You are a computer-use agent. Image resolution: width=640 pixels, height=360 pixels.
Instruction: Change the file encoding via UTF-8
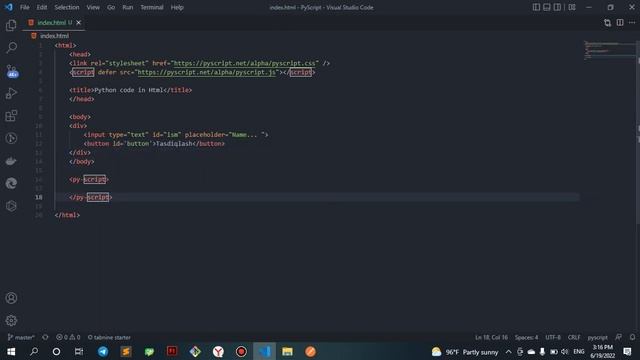[553, 337]
